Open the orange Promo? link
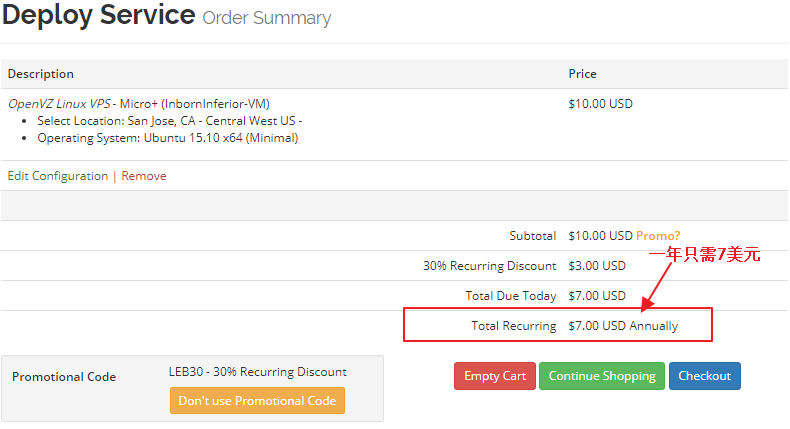 658,236
